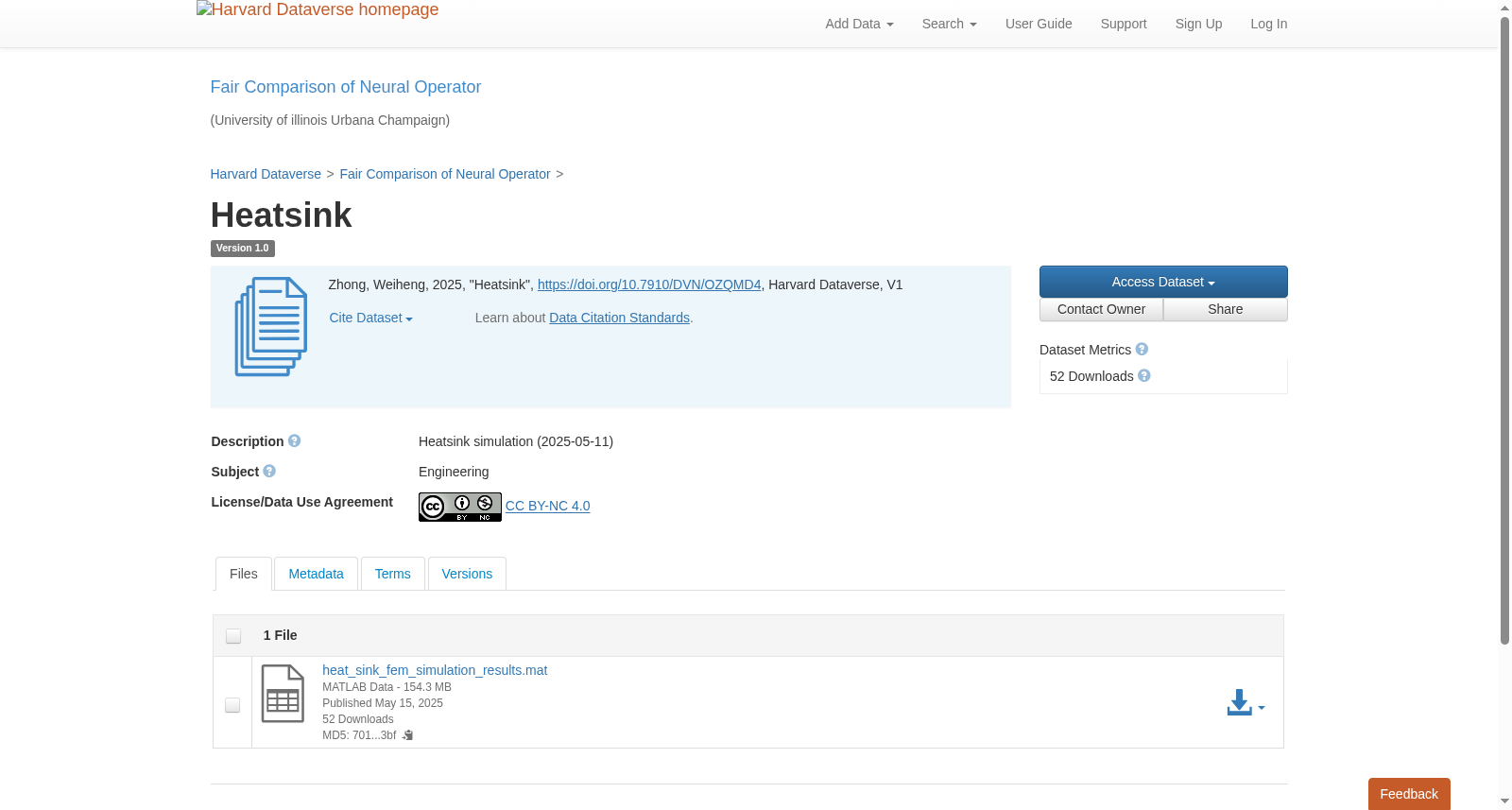Expand the Access Dataset dropdown
The height and width of the screenshot is (810, 1512).
[1163, 282]
